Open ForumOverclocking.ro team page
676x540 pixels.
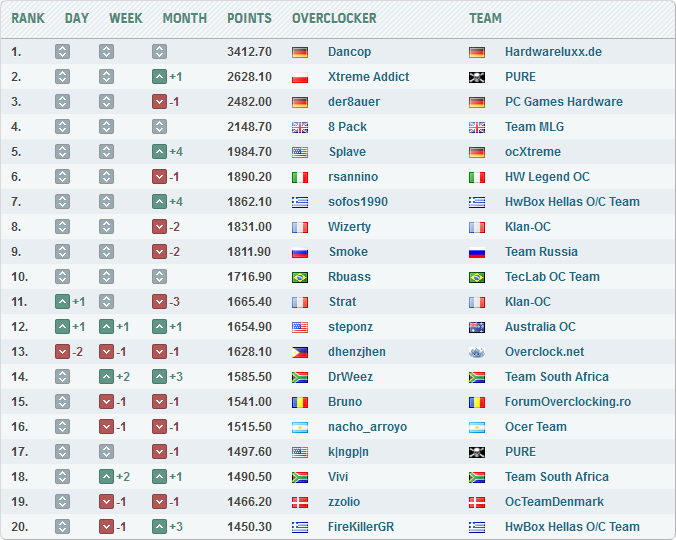pyautogui.click(x=568, y=402)
